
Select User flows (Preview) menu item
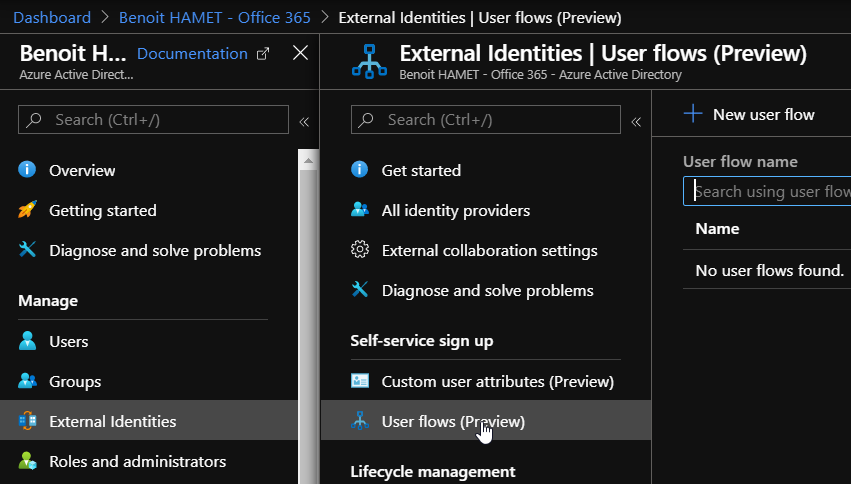[453, 421]
